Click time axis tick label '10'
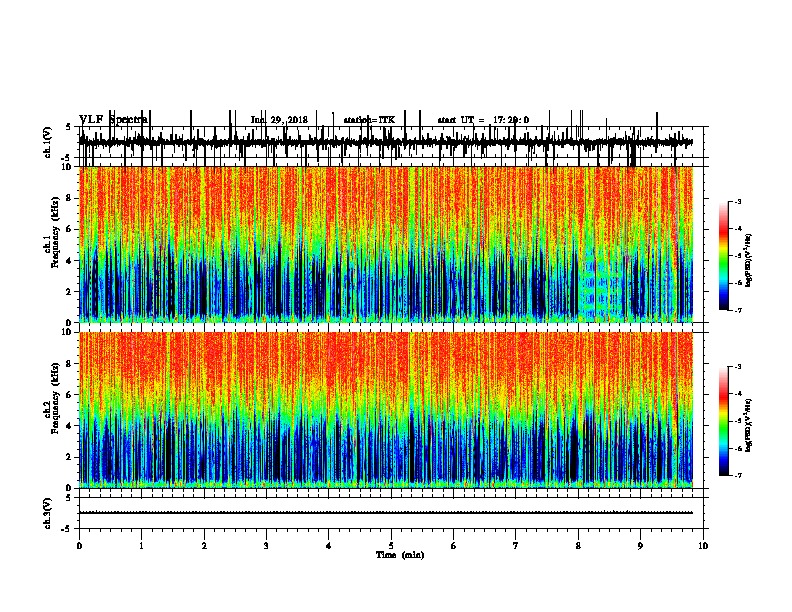 coord(703,546)
